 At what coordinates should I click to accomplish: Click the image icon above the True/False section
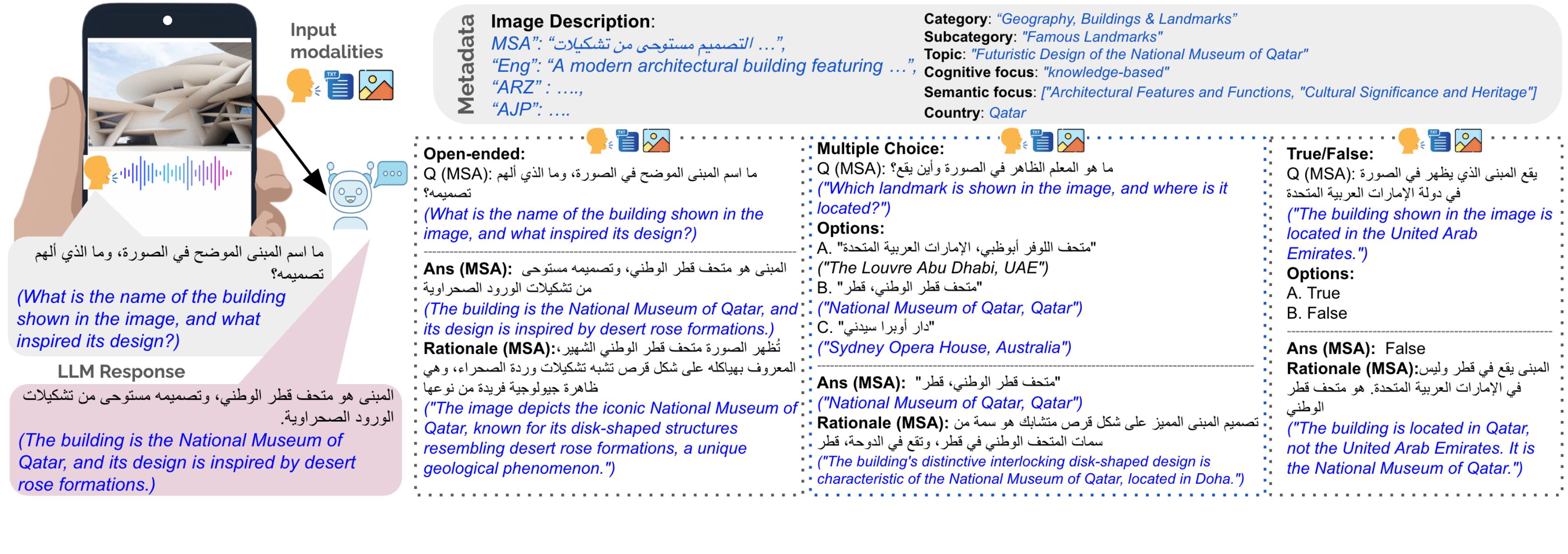[x=1468, y=141]
